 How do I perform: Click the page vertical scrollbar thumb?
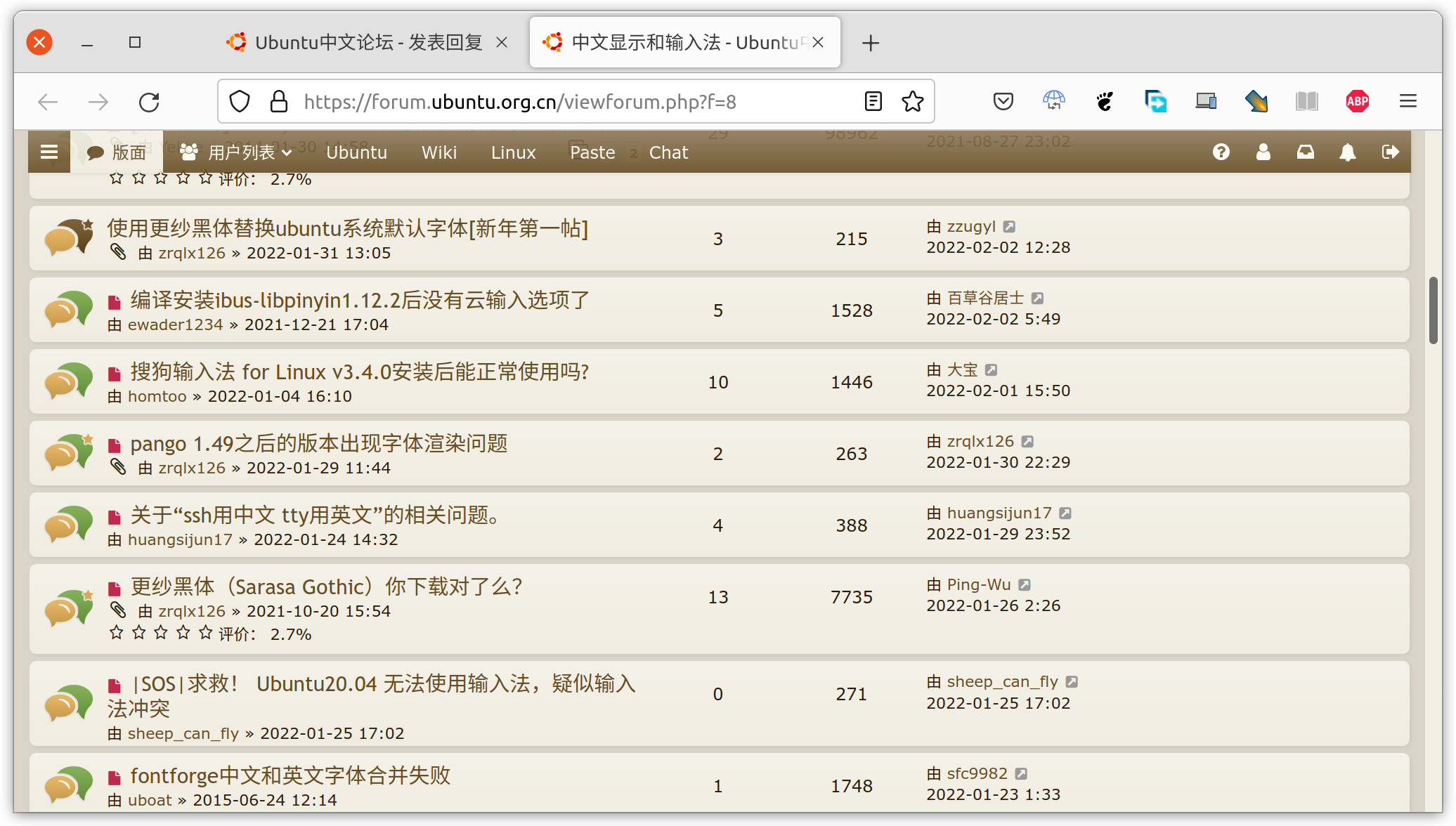click(1434, 310)
